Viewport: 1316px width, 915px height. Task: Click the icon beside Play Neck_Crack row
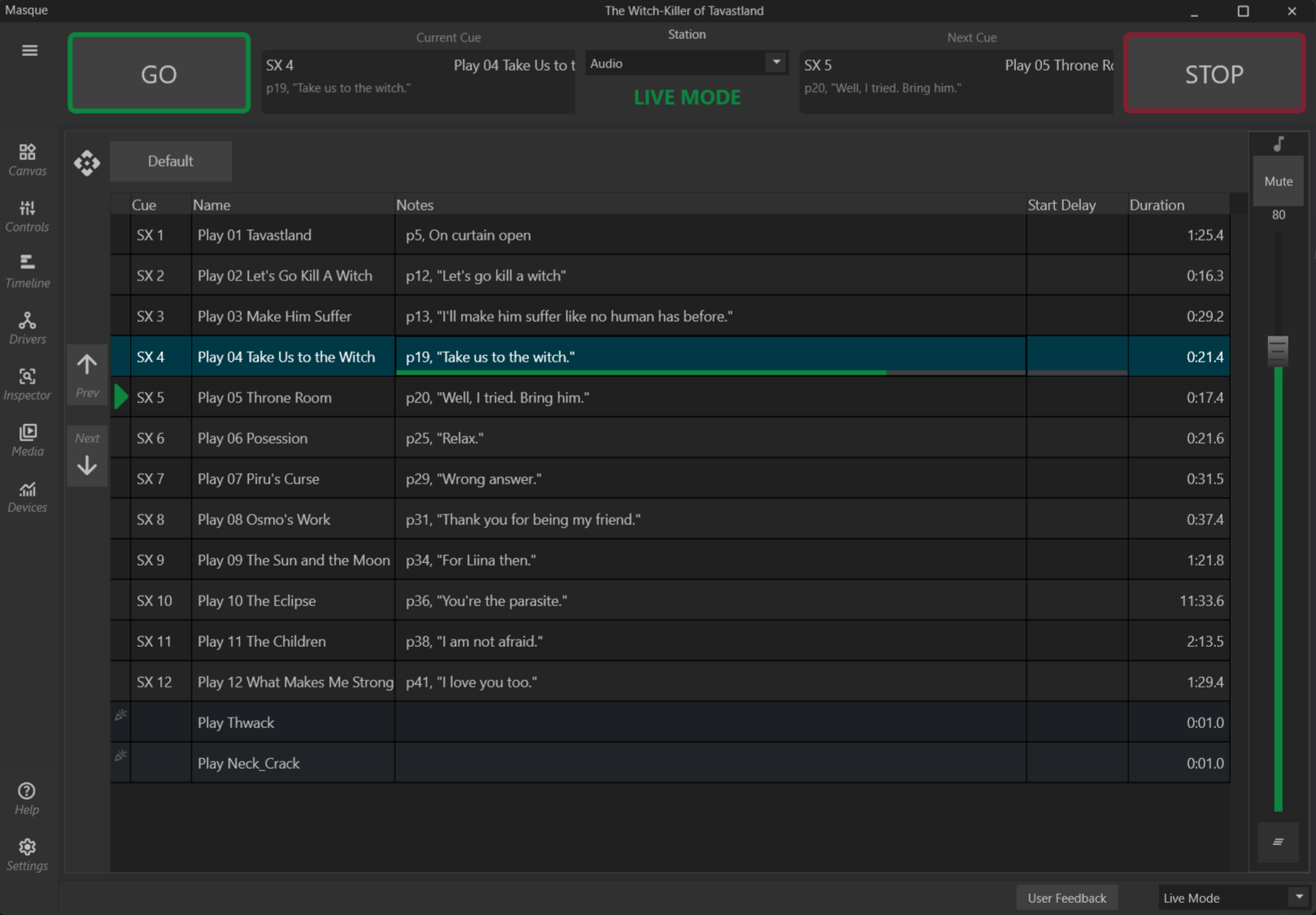[120, 756]
